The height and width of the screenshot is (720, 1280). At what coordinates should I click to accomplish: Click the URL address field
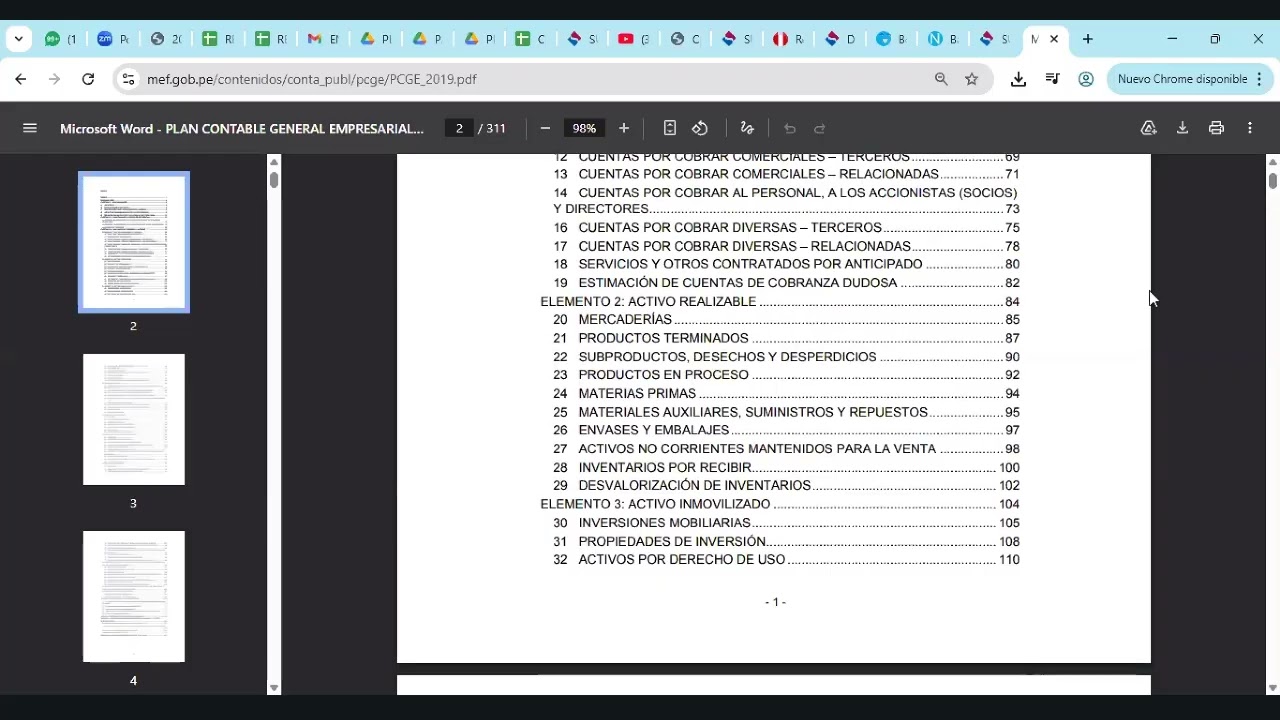click(x=530, y=79)
